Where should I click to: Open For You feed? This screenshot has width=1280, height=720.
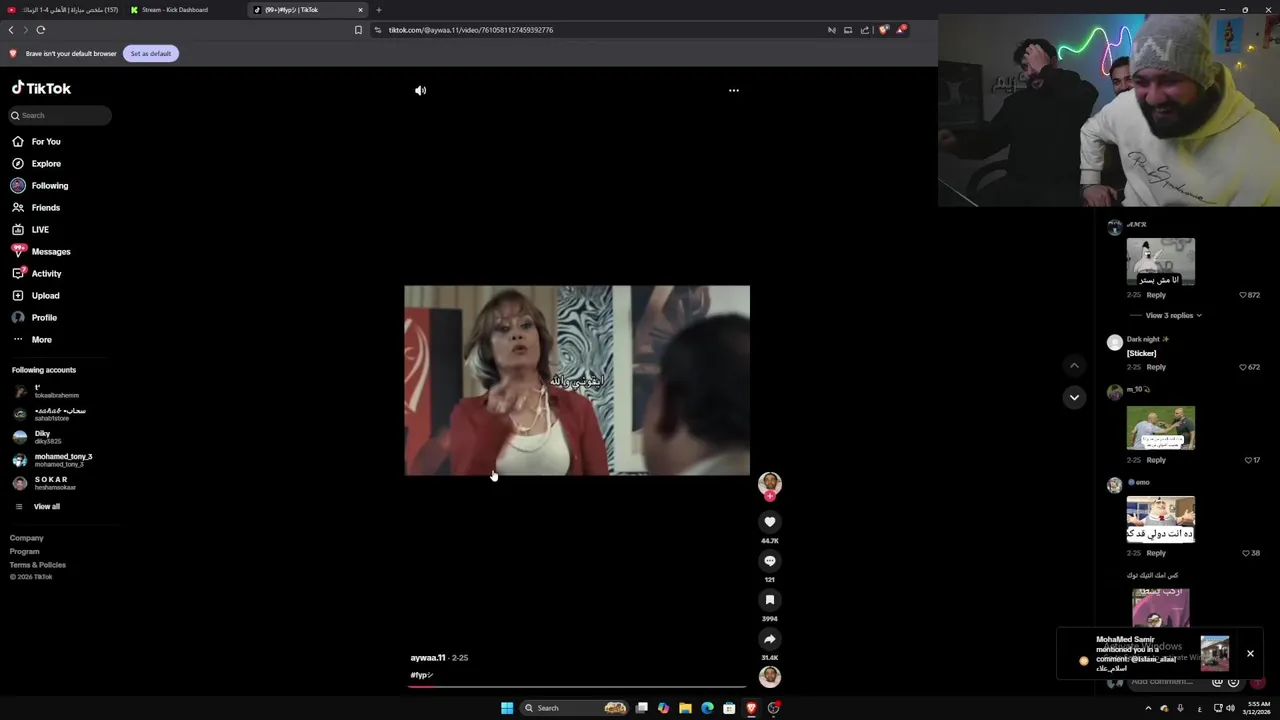(x=46, y=142)
